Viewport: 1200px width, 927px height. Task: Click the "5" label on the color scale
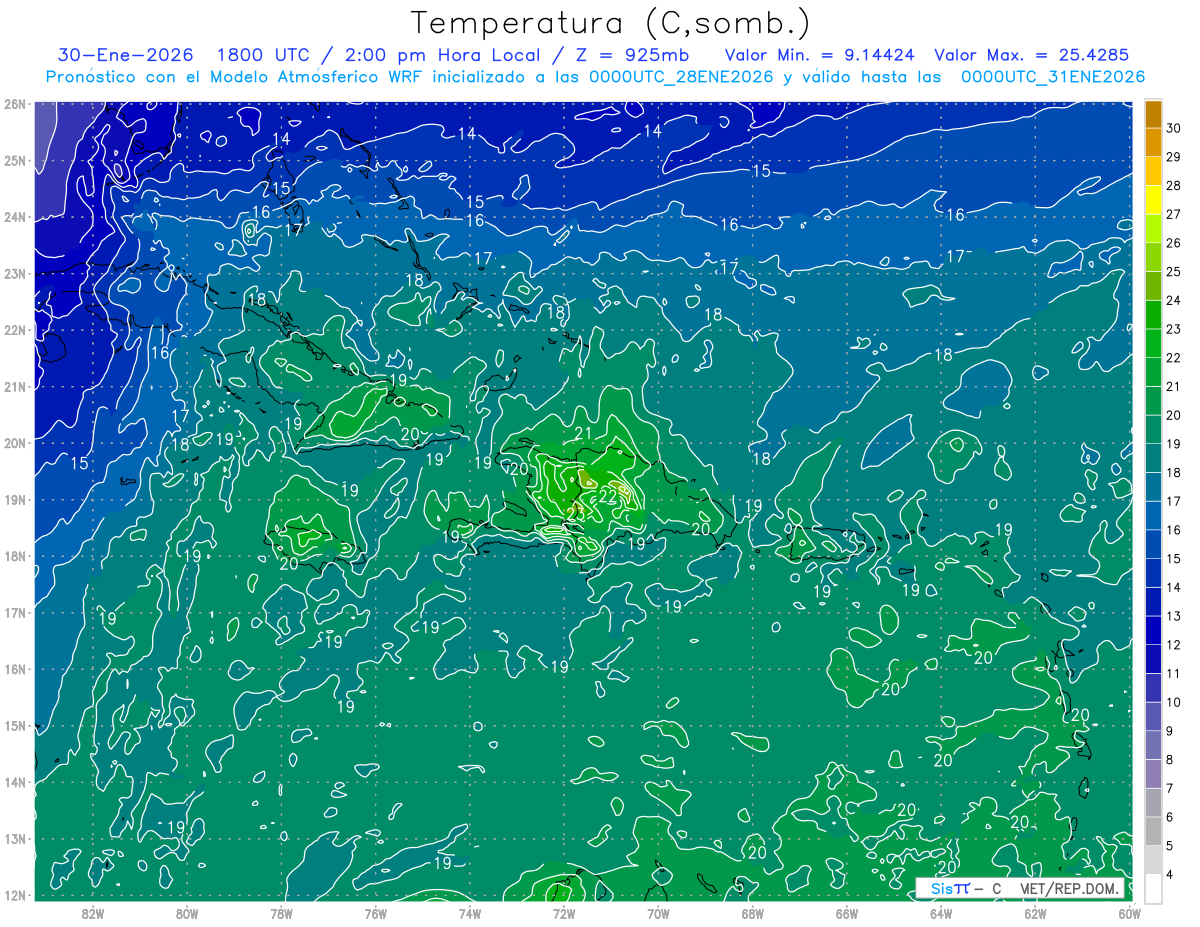pyautogui.click(x=1171, y=845)
